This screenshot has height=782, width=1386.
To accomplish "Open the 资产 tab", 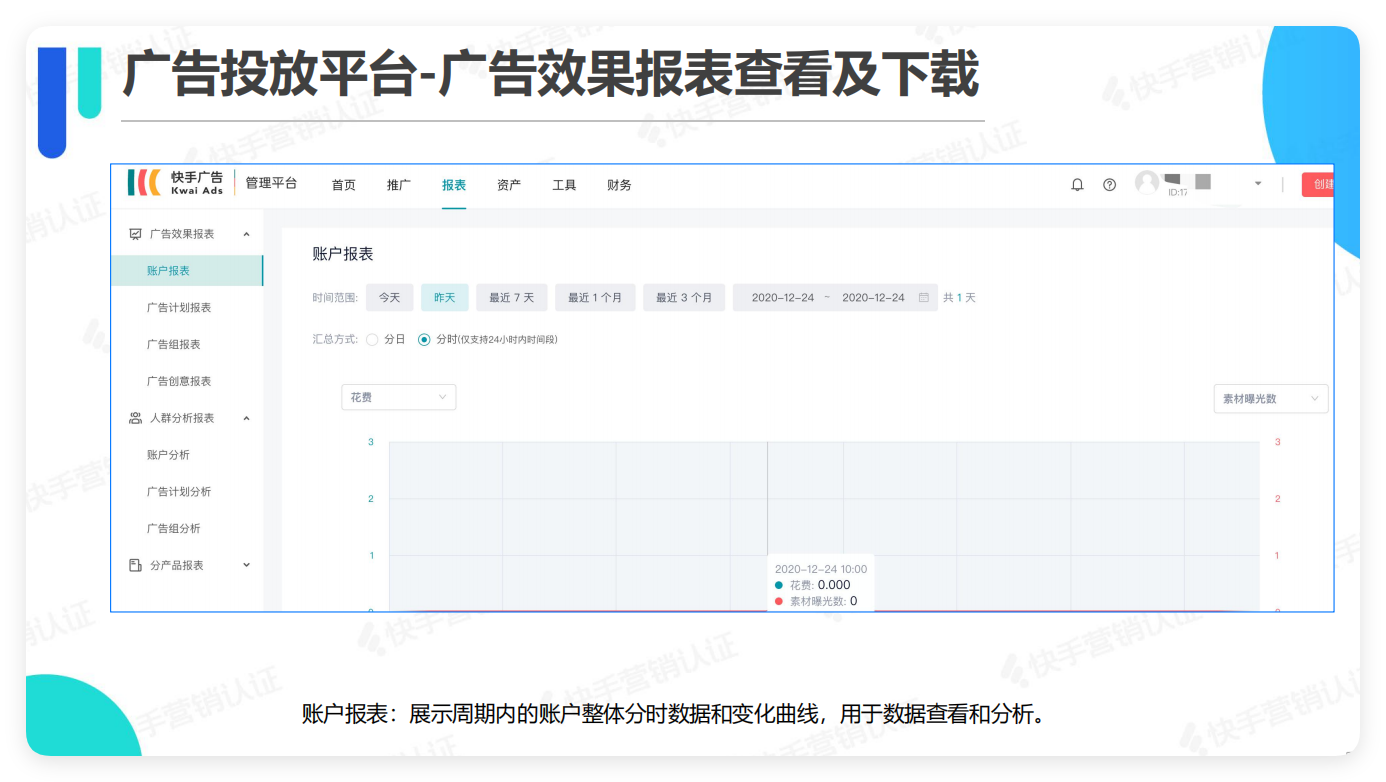I will (509, 185).
